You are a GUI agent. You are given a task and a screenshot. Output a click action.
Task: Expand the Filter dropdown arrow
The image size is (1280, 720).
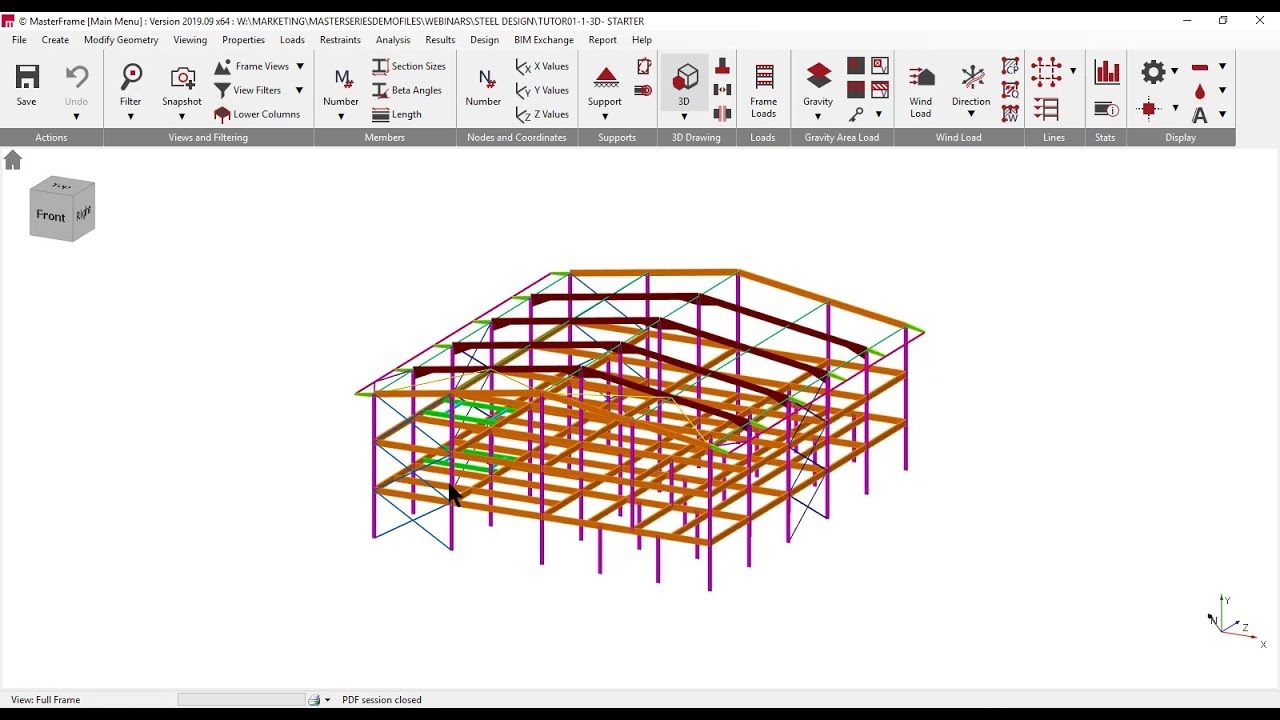[x=131, y=117]
